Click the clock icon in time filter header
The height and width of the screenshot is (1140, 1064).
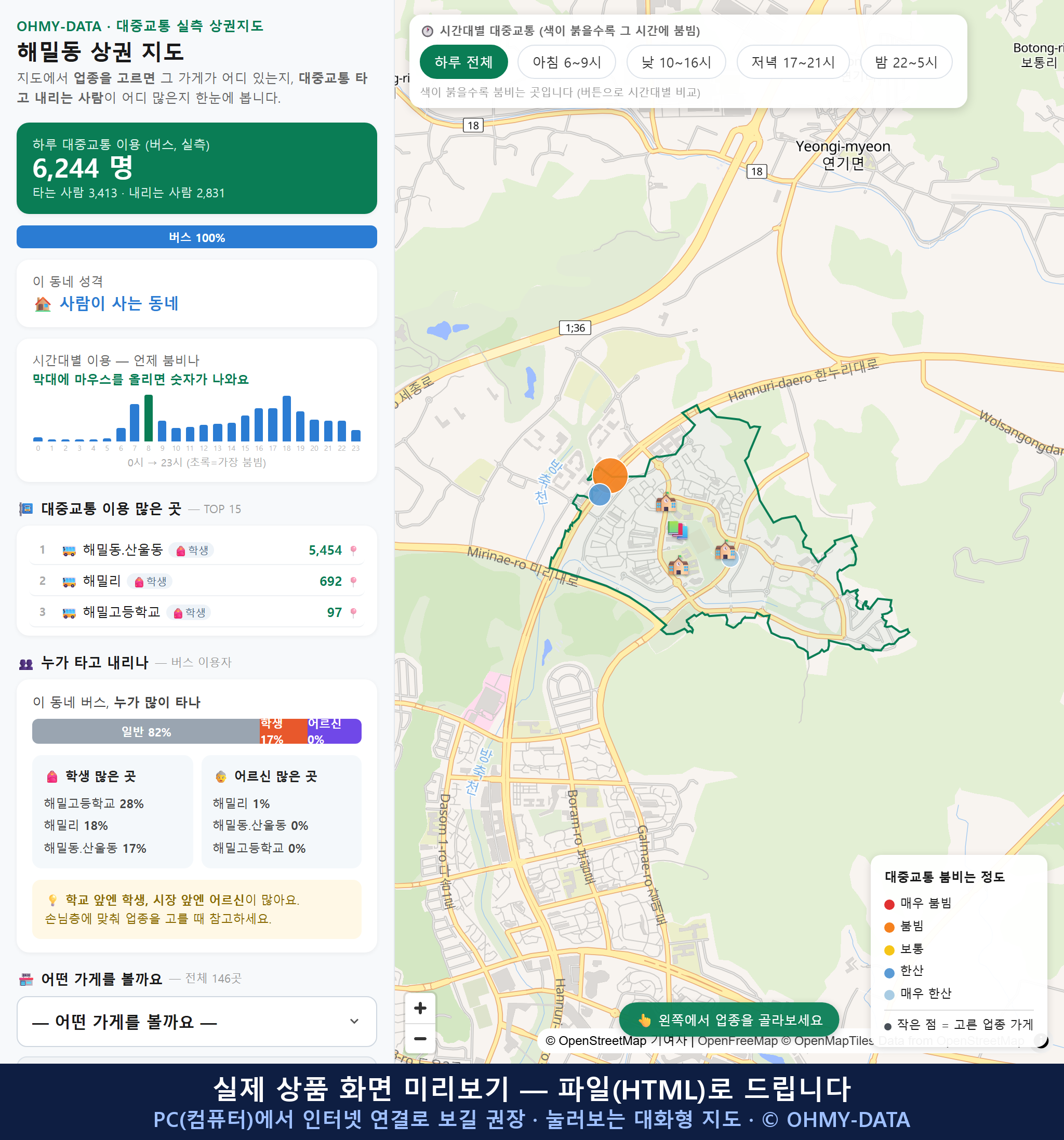(x=428, y=31)
